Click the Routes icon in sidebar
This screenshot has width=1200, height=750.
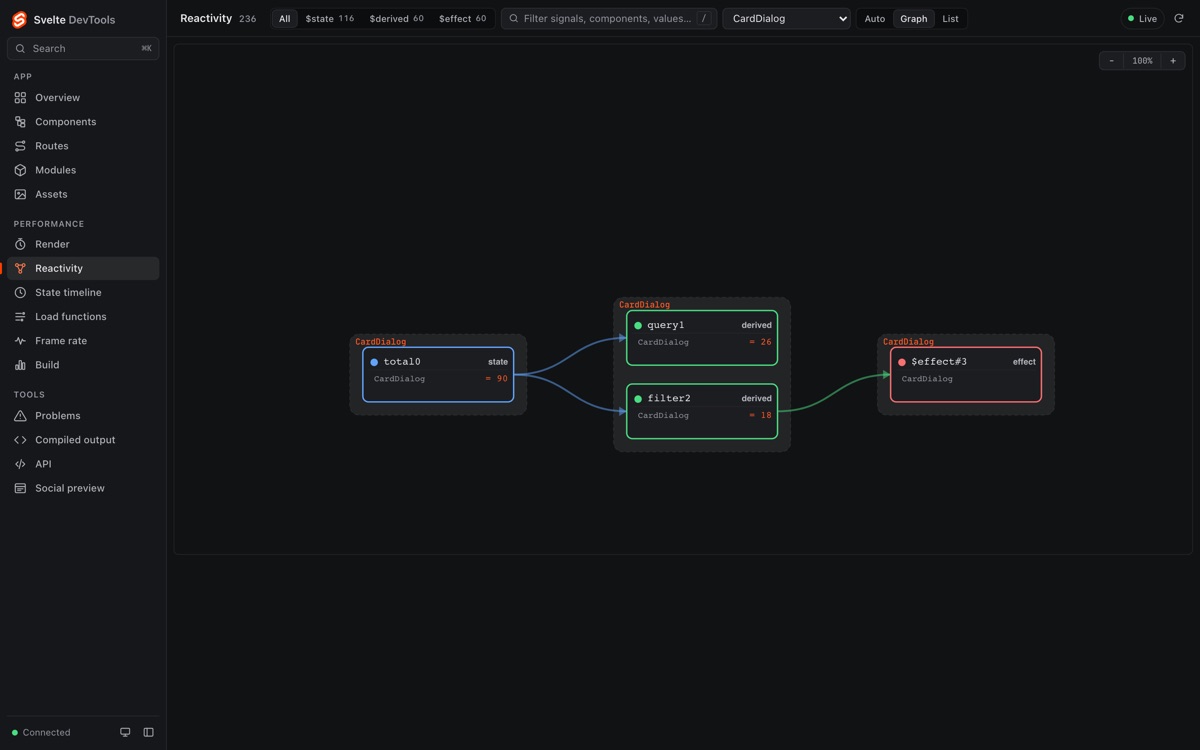pos(20,146)
